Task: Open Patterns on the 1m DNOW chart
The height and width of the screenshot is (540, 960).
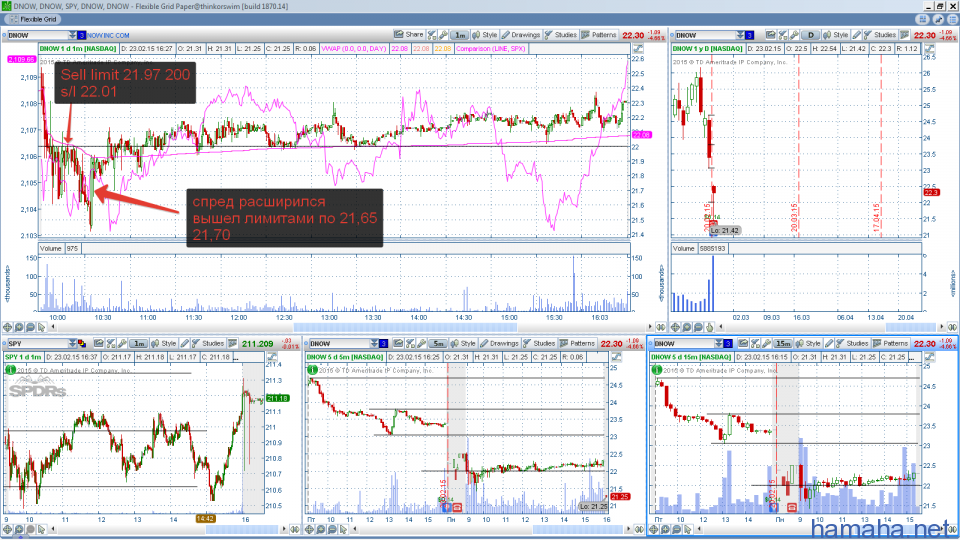Action: (x=599, y=35)
